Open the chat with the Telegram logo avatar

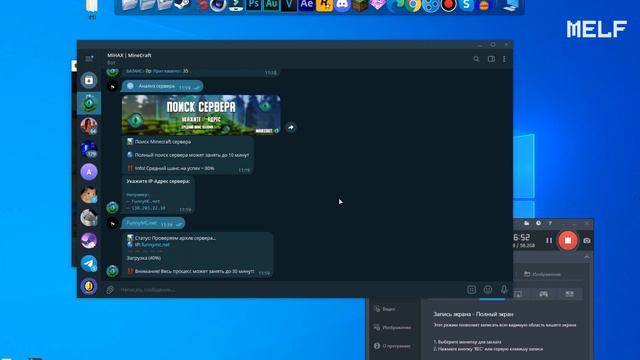89,263
